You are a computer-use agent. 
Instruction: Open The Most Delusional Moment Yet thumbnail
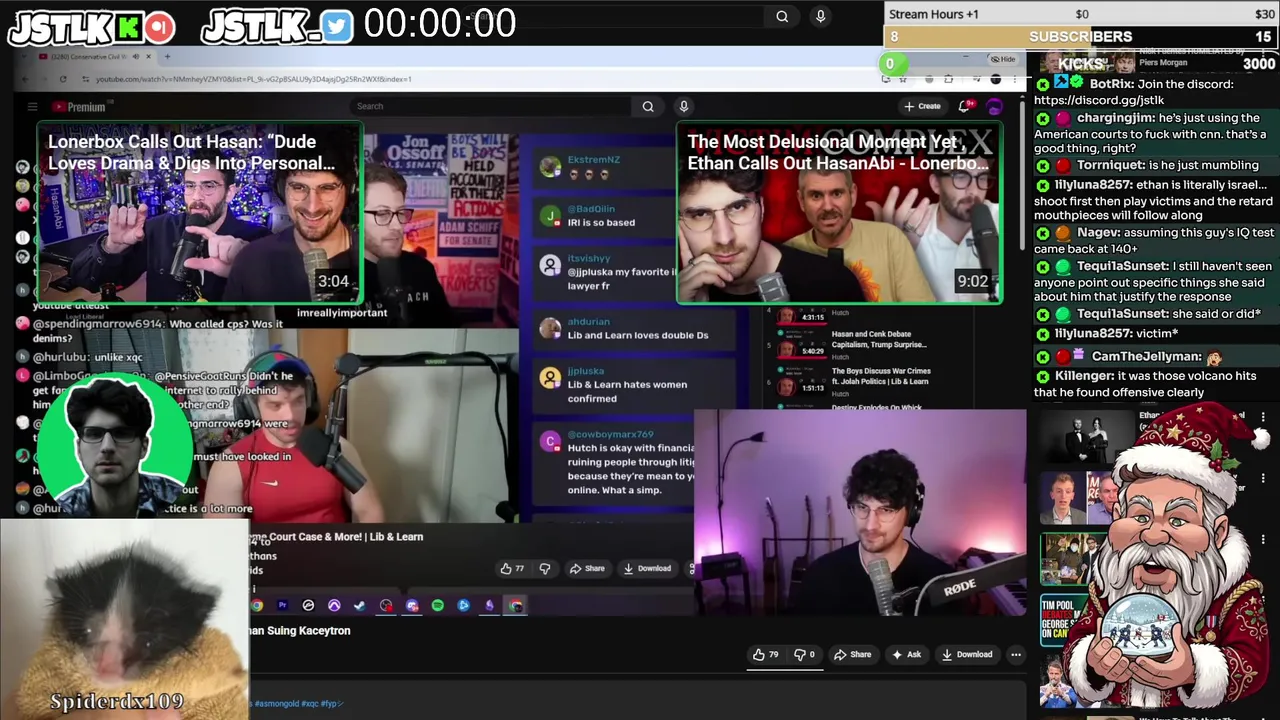click(x=840, y=212)
